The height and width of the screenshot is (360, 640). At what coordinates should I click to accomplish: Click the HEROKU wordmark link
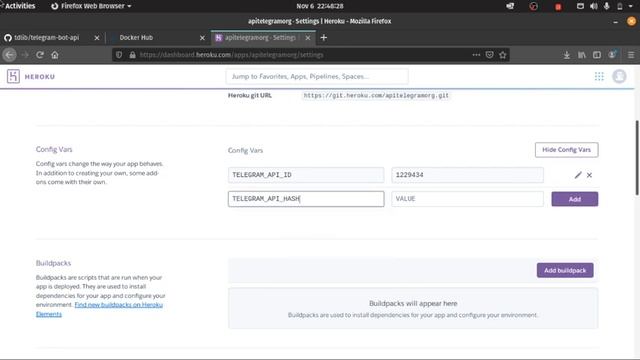40,77
